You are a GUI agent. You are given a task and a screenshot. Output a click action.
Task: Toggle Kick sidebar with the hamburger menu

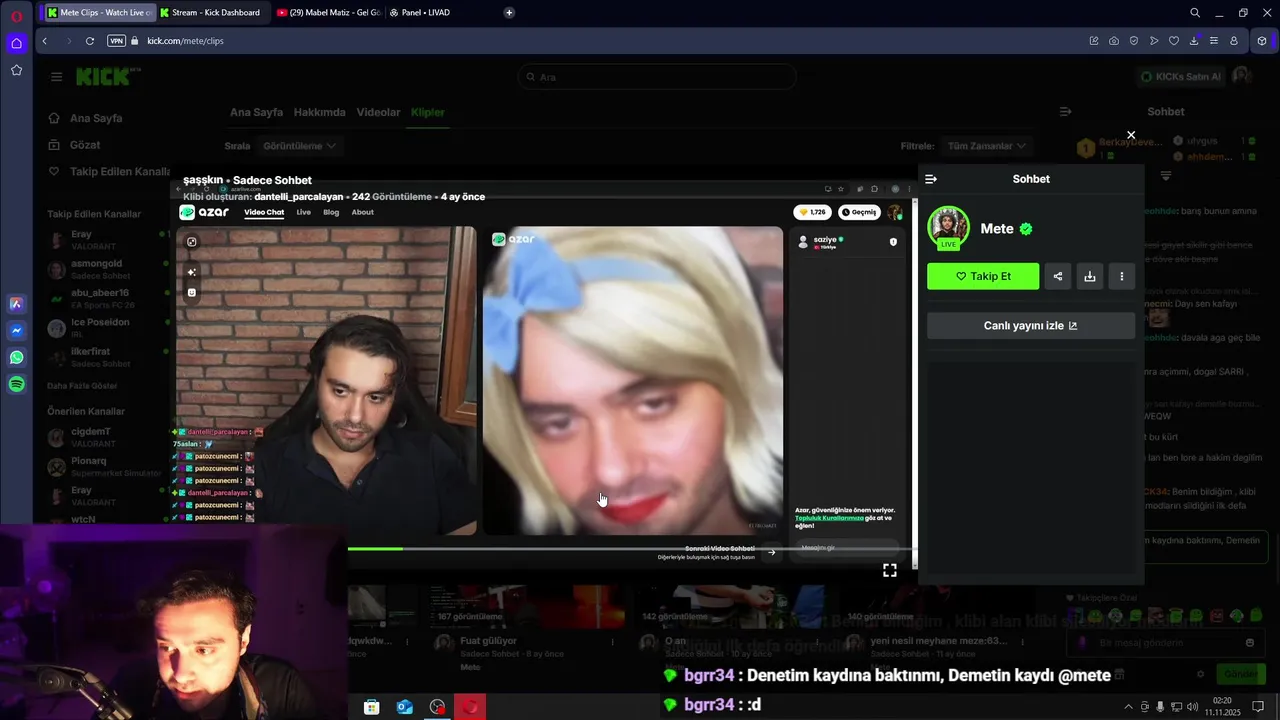click(56, 77)
